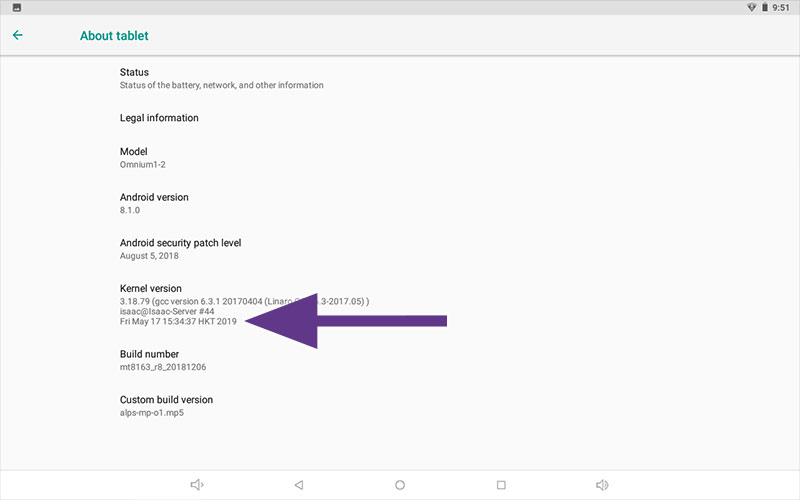This screenshot has height=500, width=800.
Task: Select Android security patch level entry
Action: 400,249
